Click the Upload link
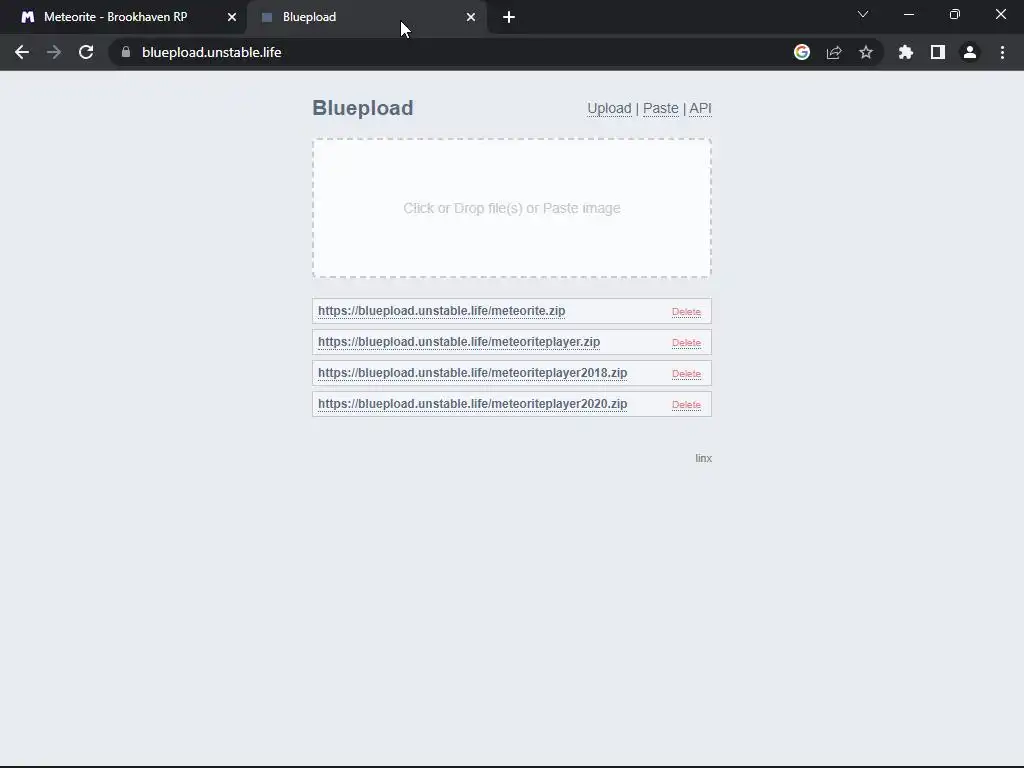Viewport: 1024px width, 768px height. pos(609,108)
